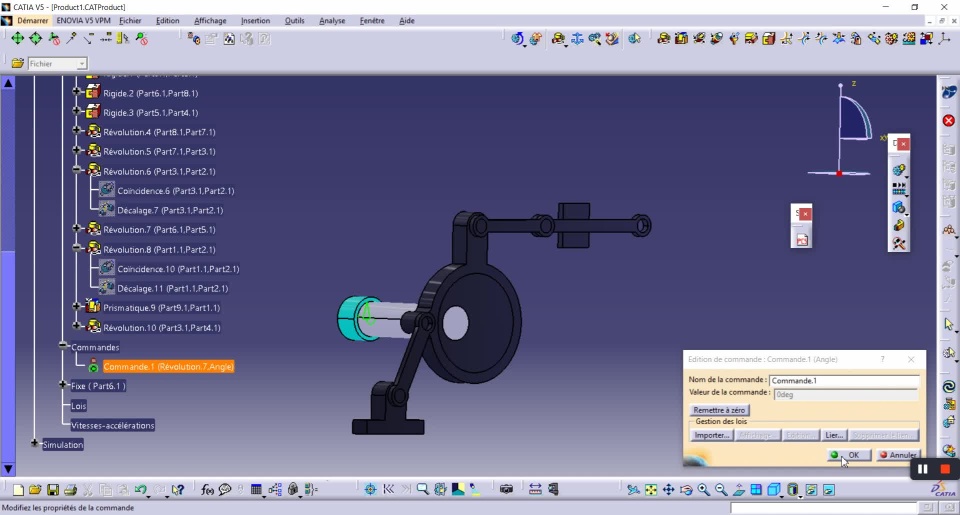Click the Measure Between icon in bottom toolbar
Screen dimensions: 960x515
click(x=535, y=489)
